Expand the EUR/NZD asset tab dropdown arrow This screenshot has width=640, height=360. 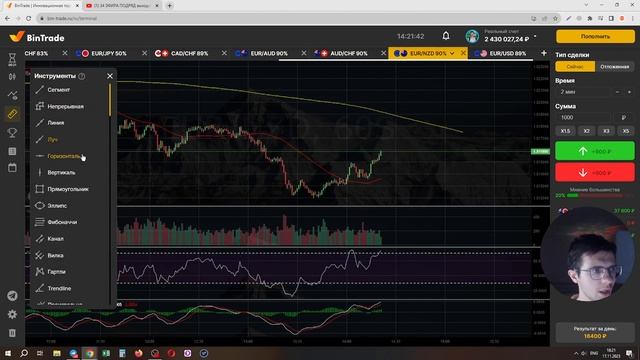[x=452, y=53]
